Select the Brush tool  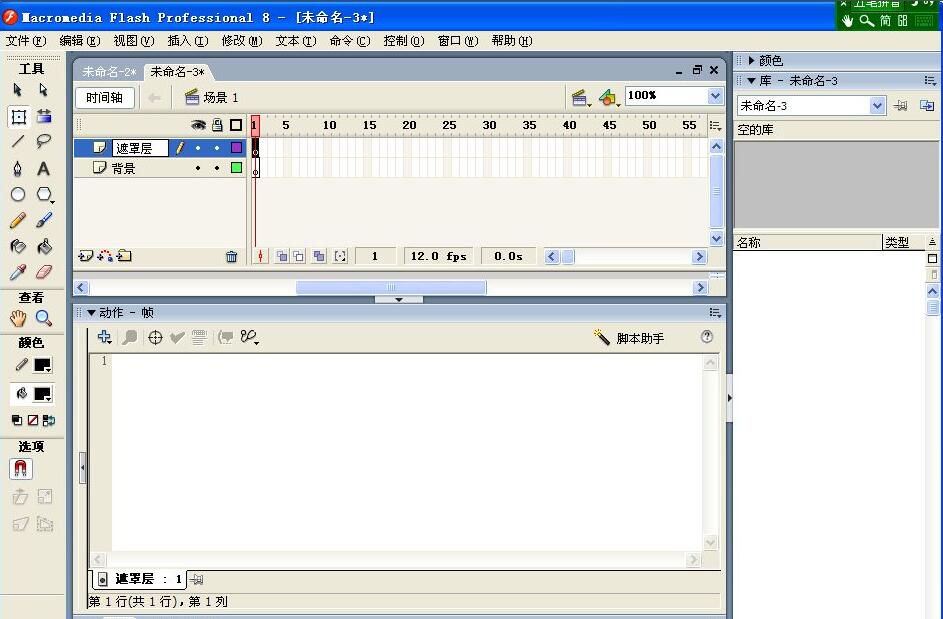coord(44,220)
